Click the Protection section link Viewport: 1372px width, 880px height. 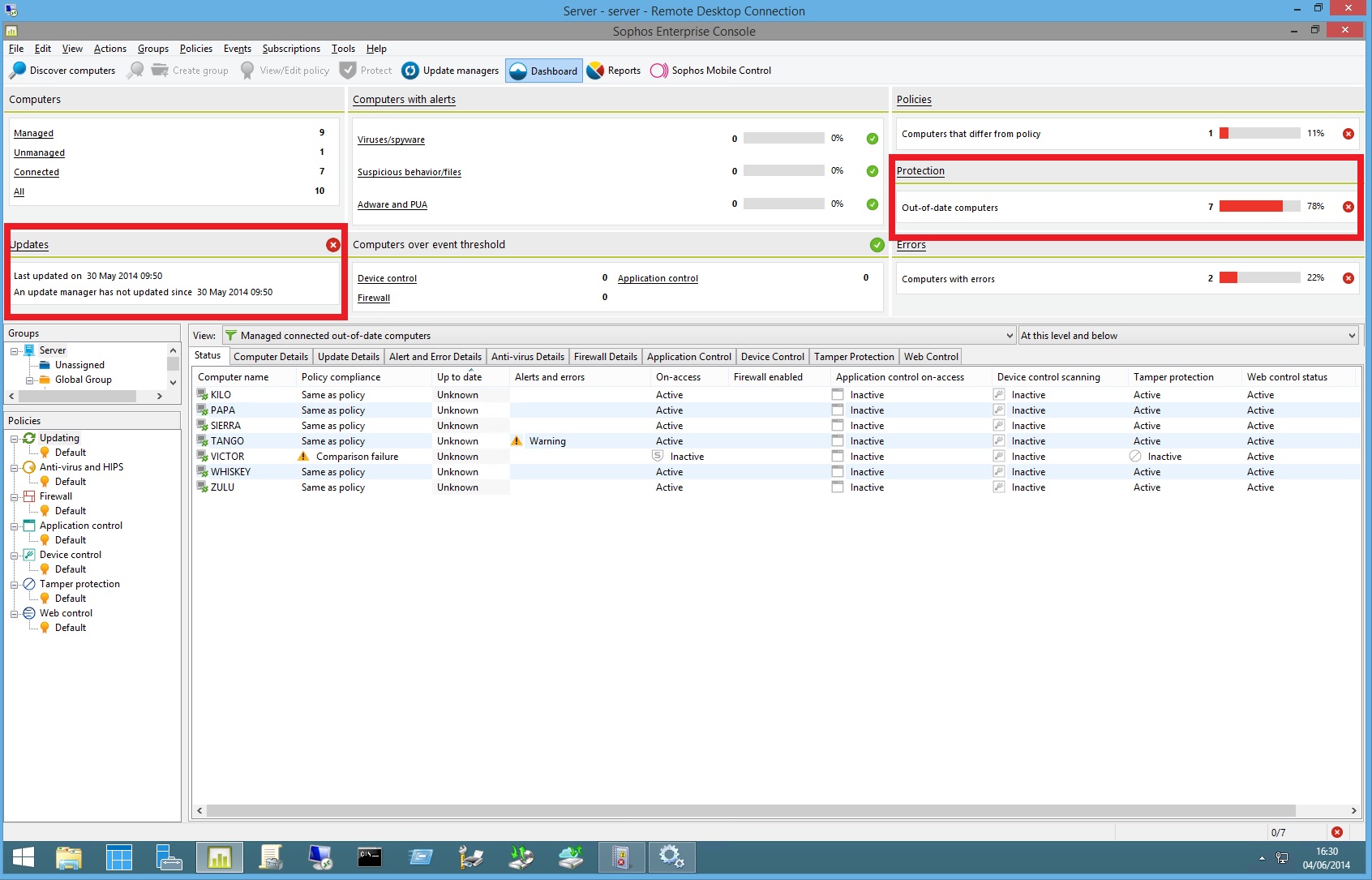click(920, 171)
